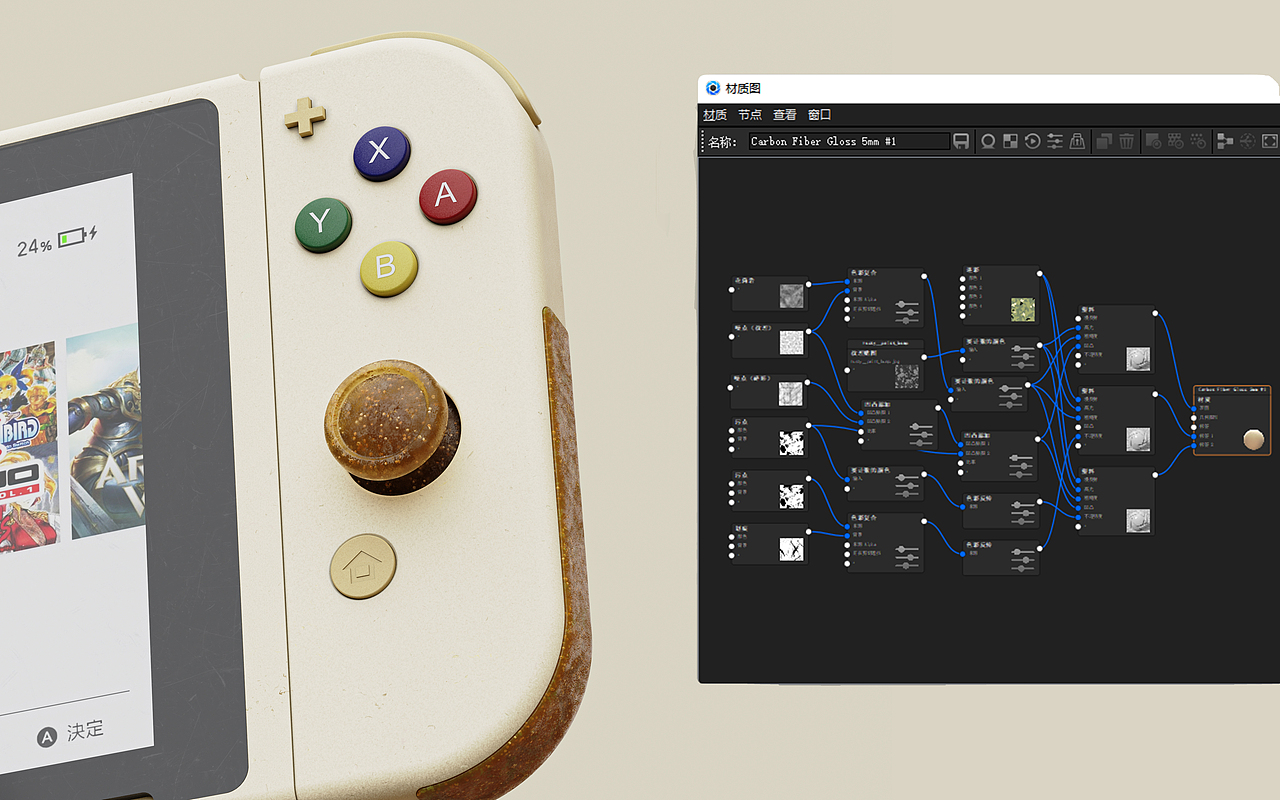
Task: Click the circular material preview icon
Action: tap(988, 142)
